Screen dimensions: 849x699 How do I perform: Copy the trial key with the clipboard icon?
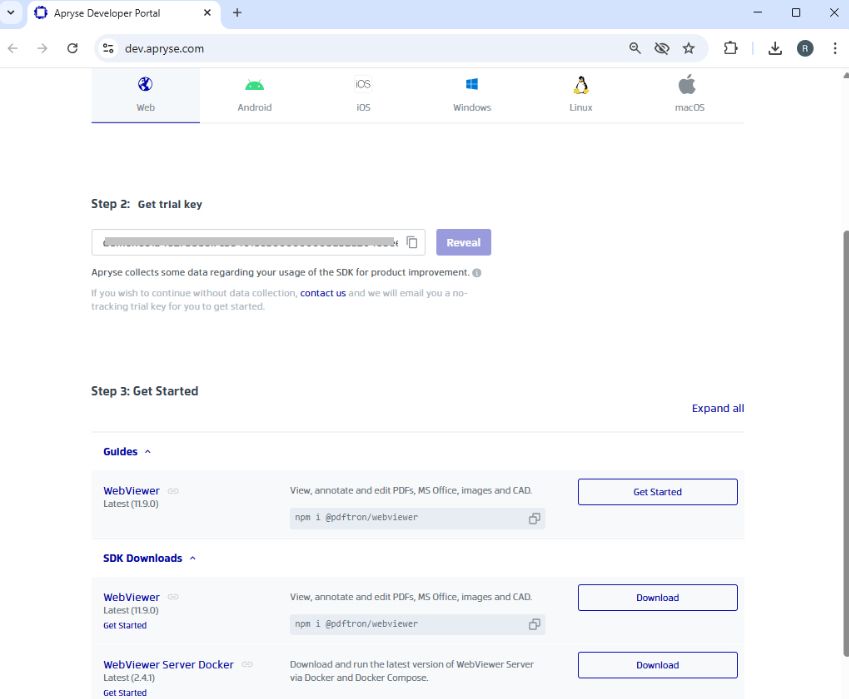[x=412, y=242]
